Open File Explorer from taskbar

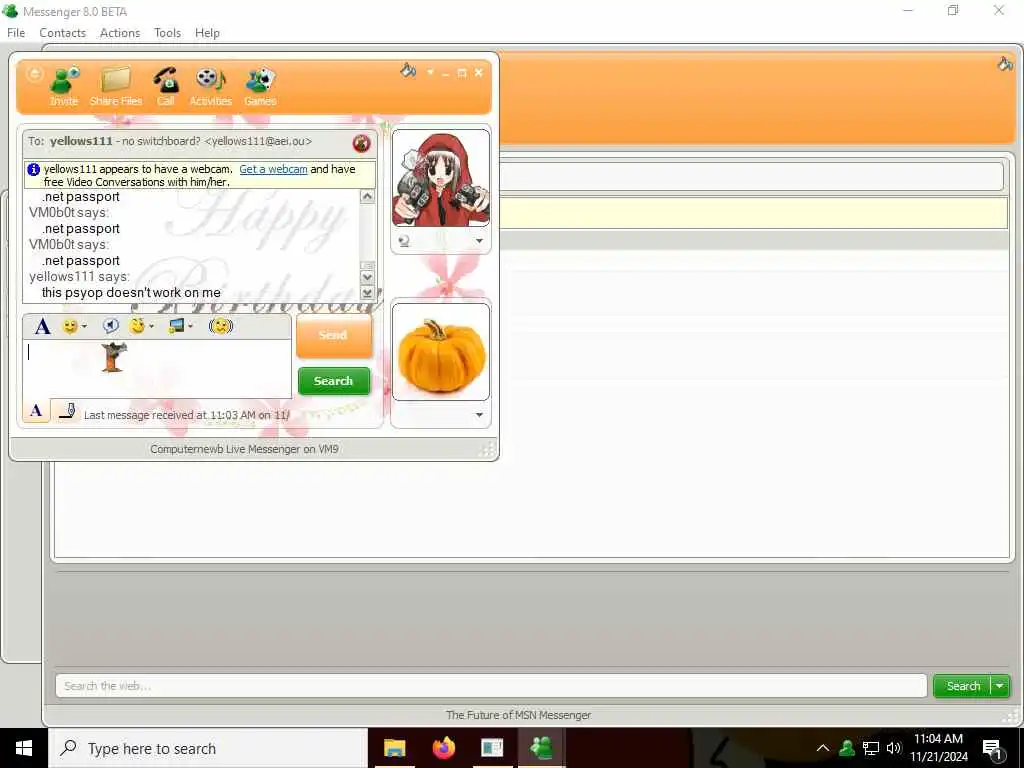coord(394,748)
